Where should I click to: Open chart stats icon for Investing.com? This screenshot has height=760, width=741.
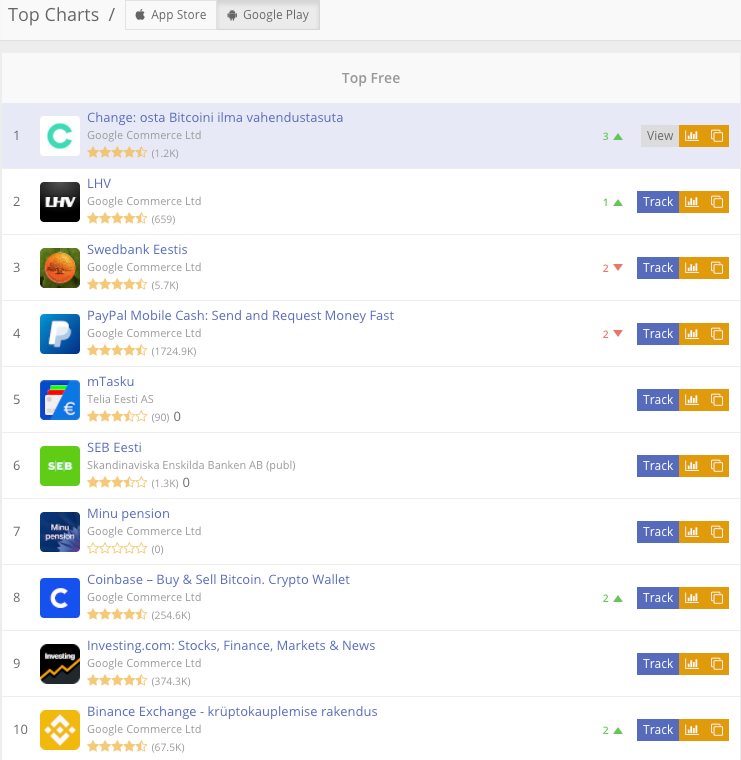(x=692, y=664)
